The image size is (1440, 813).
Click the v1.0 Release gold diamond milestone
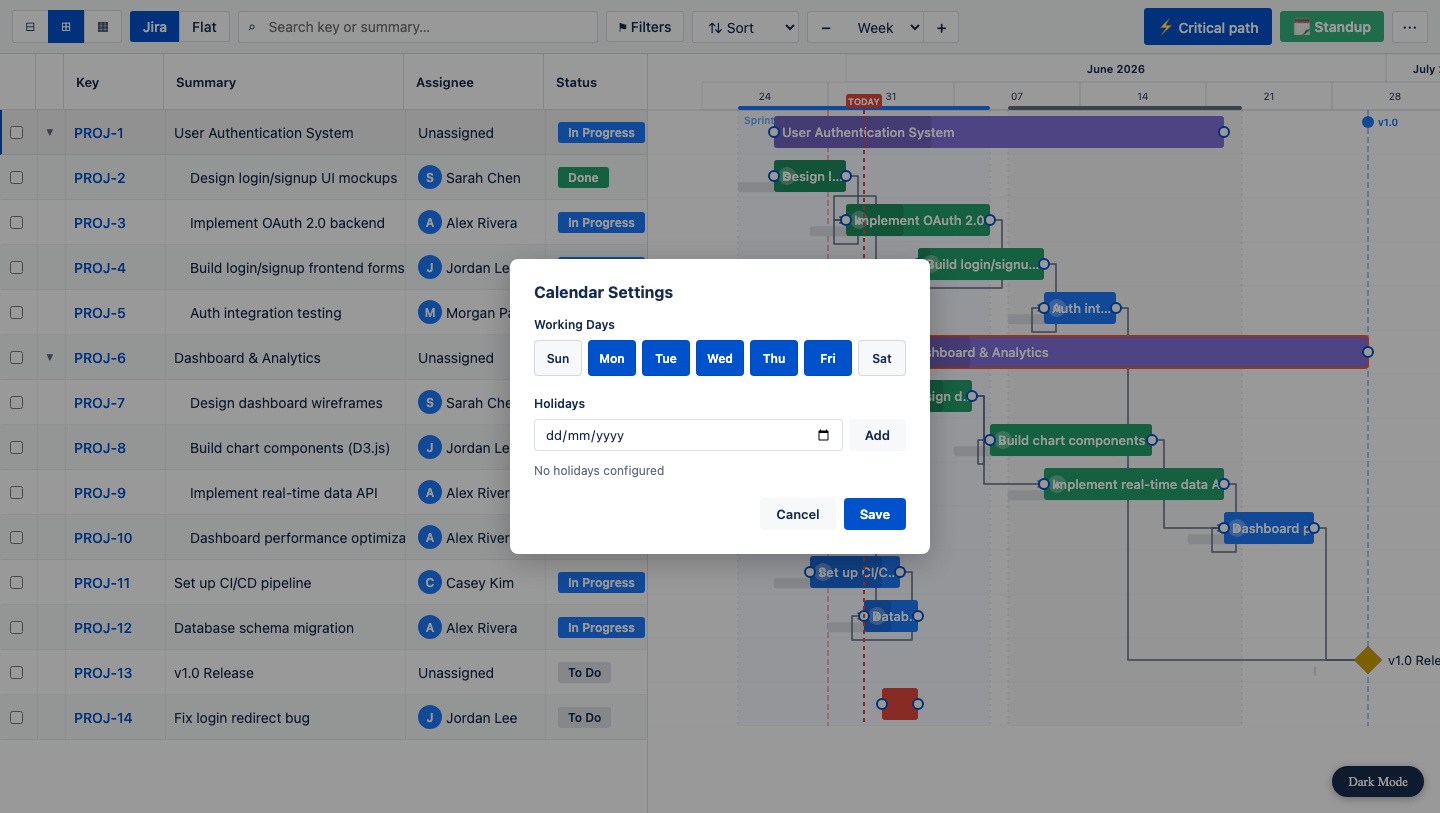click(x=1368, y=660)
